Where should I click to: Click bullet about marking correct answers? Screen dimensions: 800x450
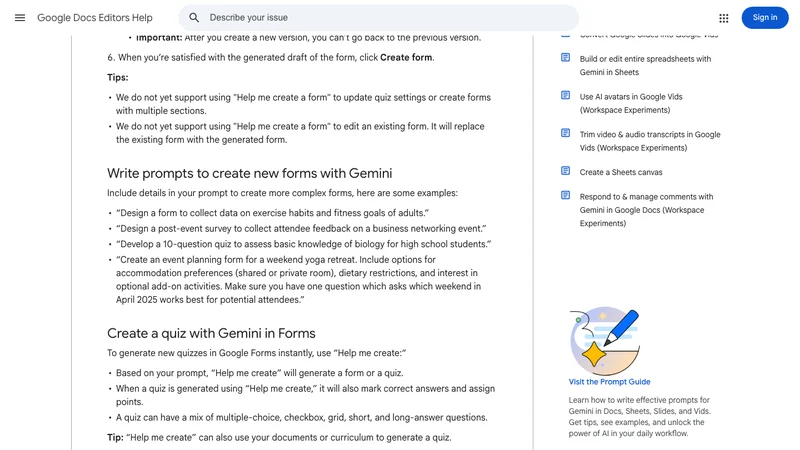305,395
